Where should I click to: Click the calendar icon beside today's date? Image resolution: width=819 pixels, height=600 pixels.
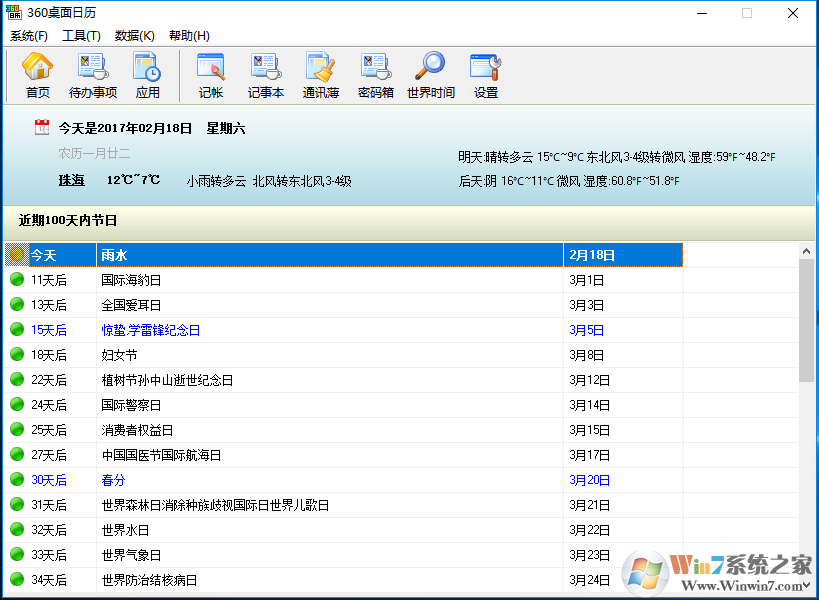42,127
